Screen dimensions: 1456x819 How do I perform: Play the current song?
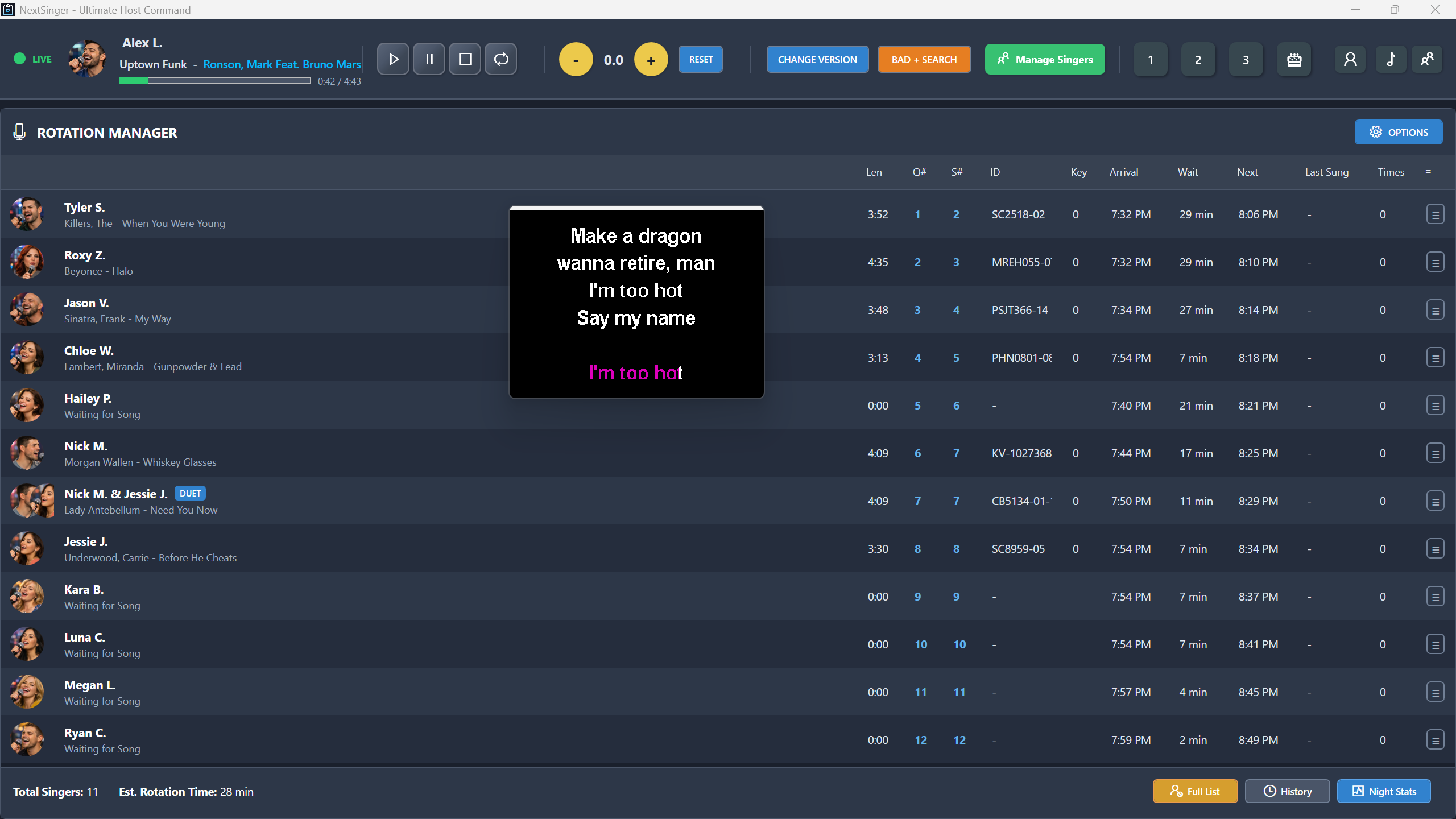coord(392,59)
